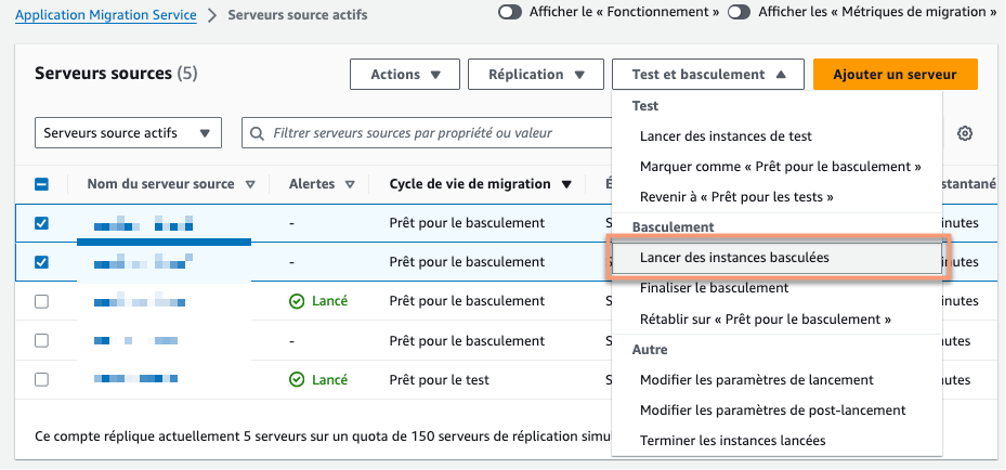Viewport: 1006px width, 470px height.
Task: Uncheck the first server row checkbox
Action: pyautogui.click(x=42, y=223)
